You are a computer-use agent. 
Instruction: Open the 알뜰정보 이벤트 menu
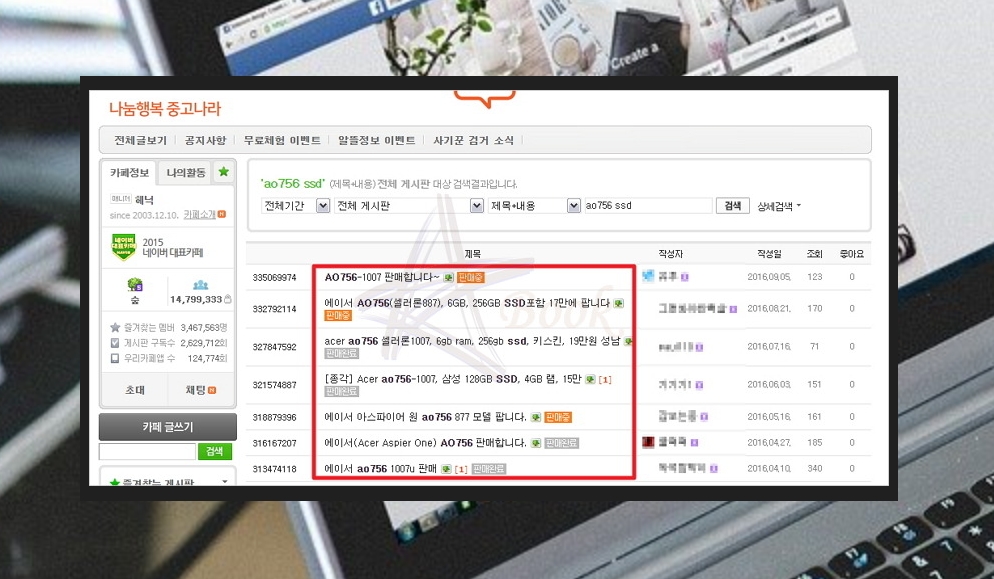point(377,140)
